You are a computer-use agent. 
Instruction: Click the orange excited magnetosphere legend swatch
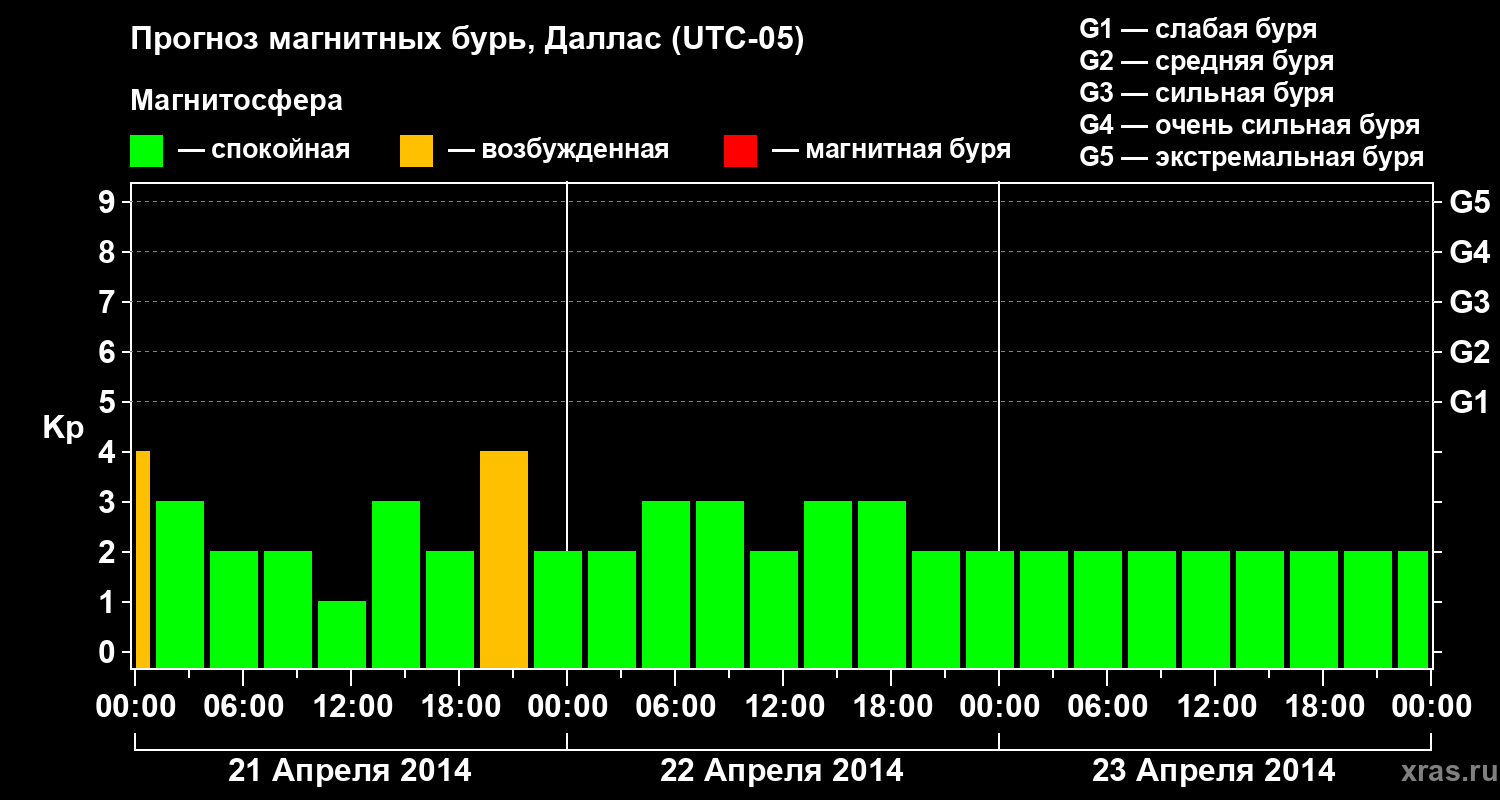[416, 151]
